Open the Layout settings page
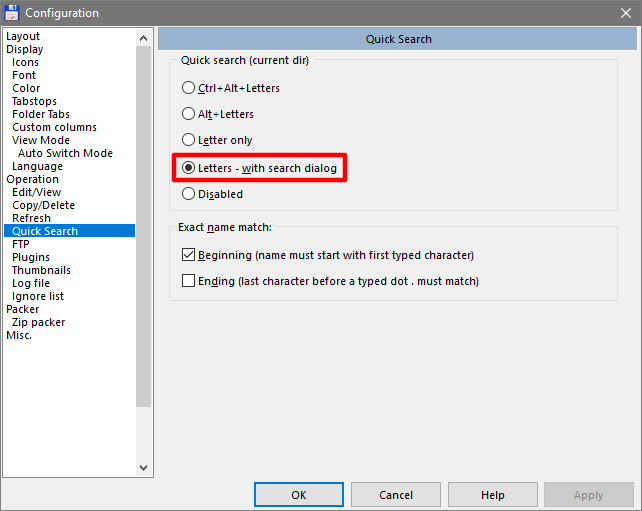This screenshot has height=511, width=642. click(x=23, y=36)
